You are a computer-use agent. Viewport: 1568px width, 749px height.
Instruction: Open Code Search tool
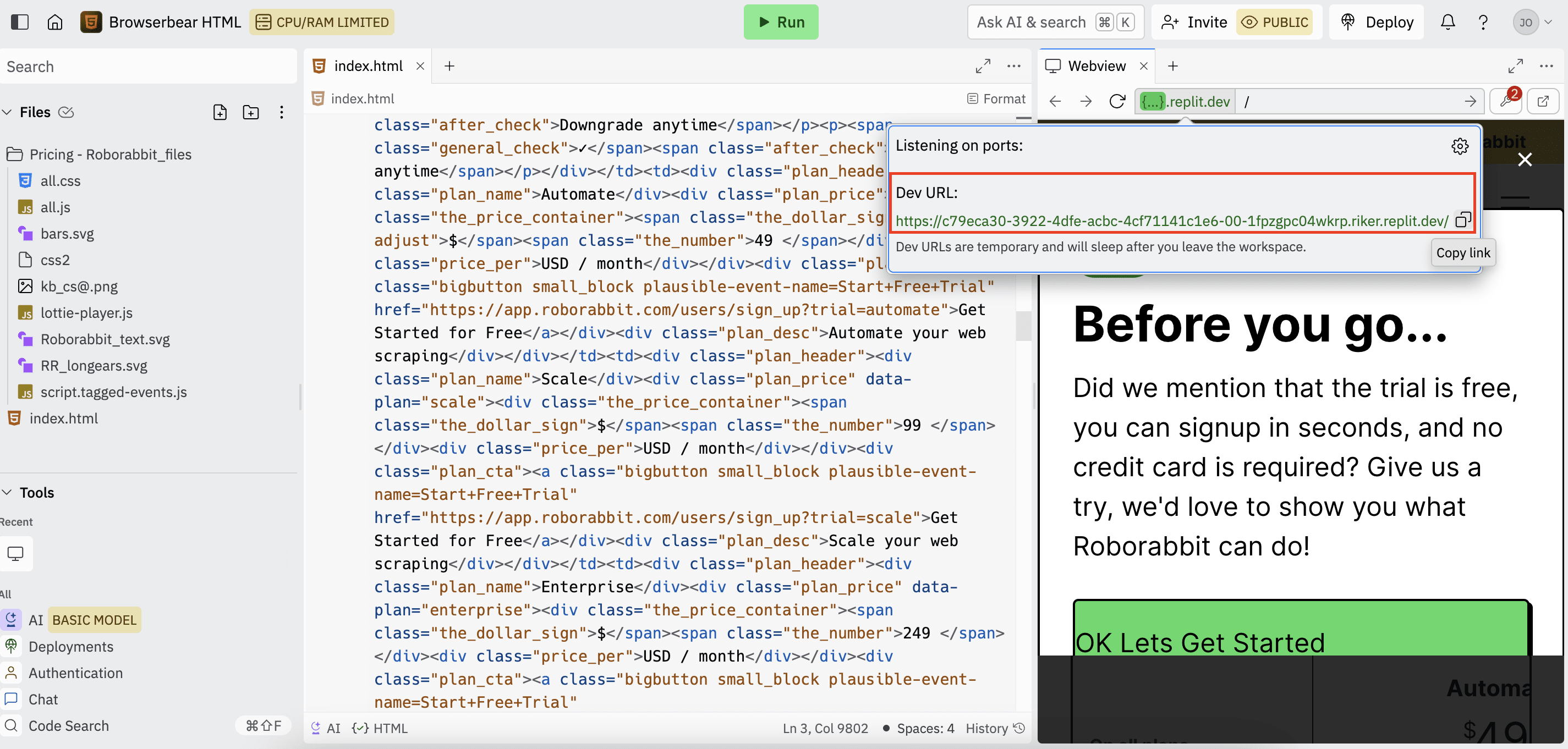point(69,726)
